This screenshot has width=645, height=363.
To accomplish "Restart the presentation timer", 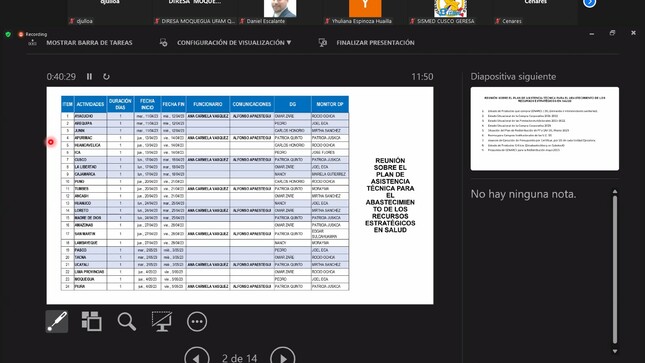I will (106, 77).
